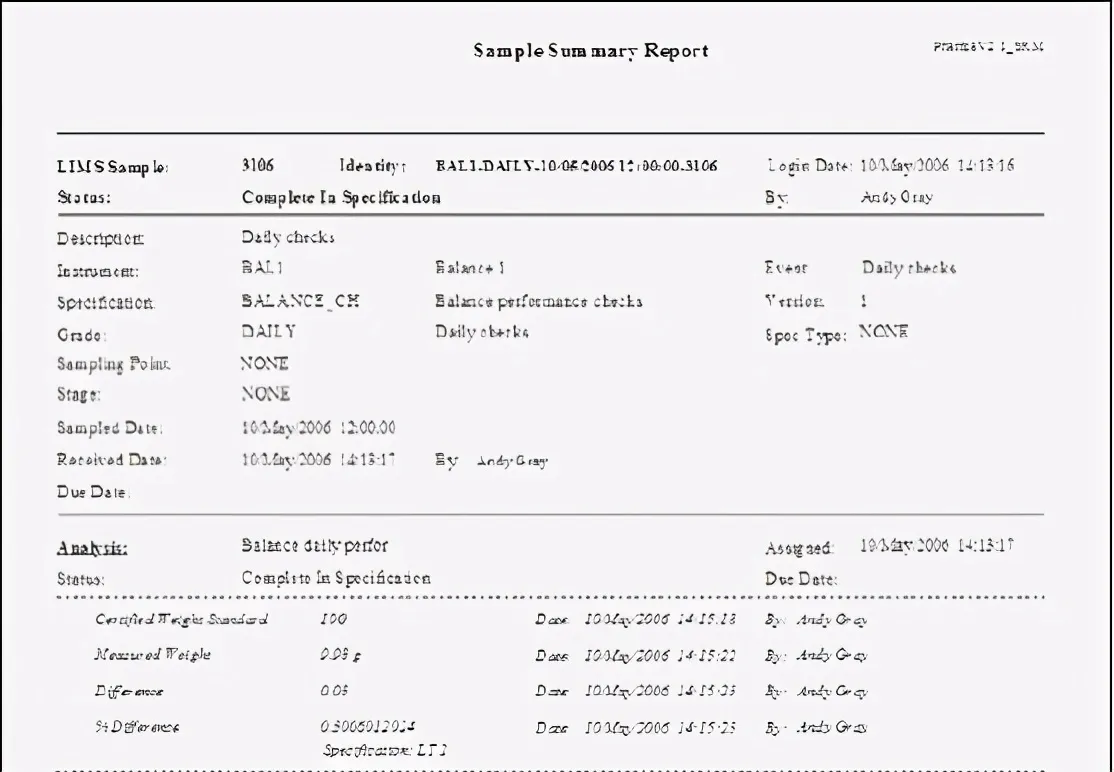Image resolution: width=1114 pixels, height=772 pixels.
Task: Select Balance daily perfor analysis name
Action: (315, 545)
